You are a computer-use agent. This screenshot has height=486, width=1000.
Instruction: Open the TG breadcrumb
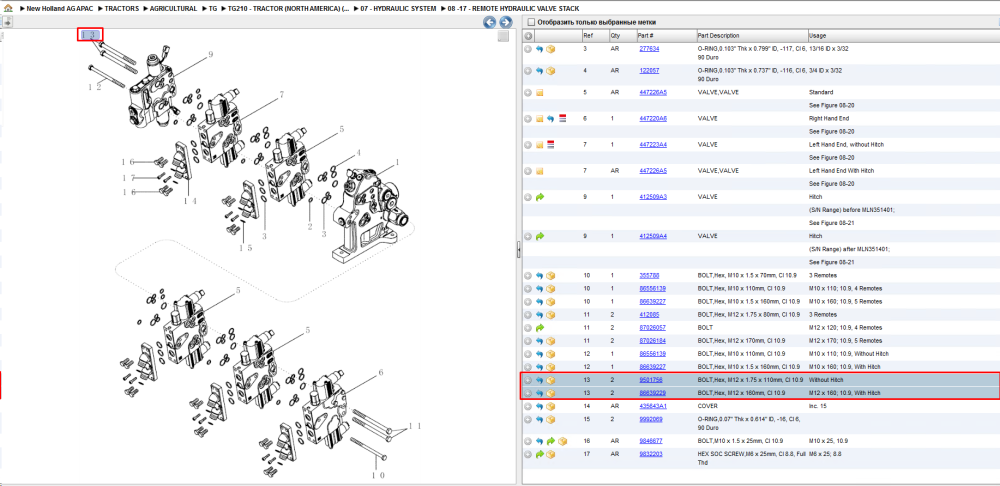[x=213, y=9]
